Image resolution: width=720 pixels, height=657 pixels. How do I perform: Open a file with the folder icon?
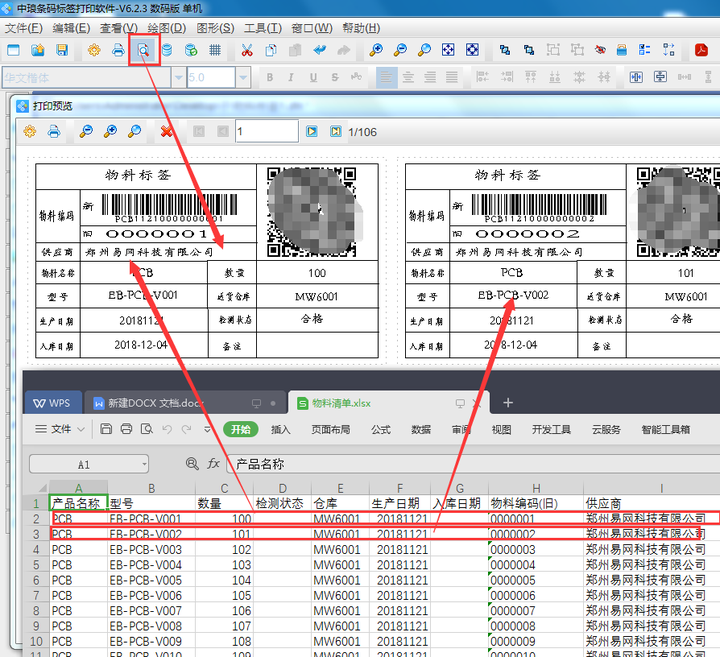pyautogui.click(x=38, y=50)
